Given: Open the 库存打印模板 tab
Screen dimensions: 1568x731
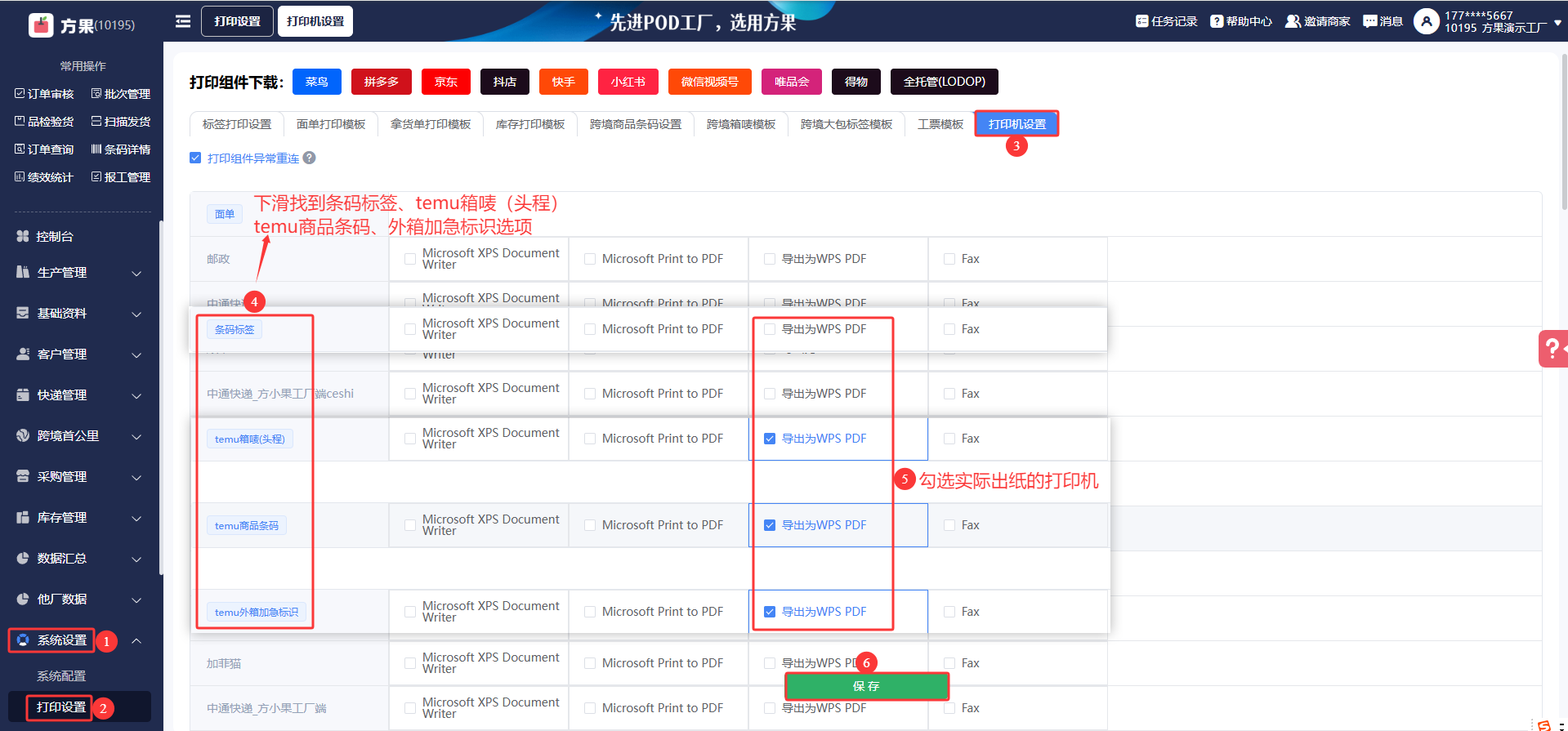Looking at the screenshot, I should click(530, 124).
